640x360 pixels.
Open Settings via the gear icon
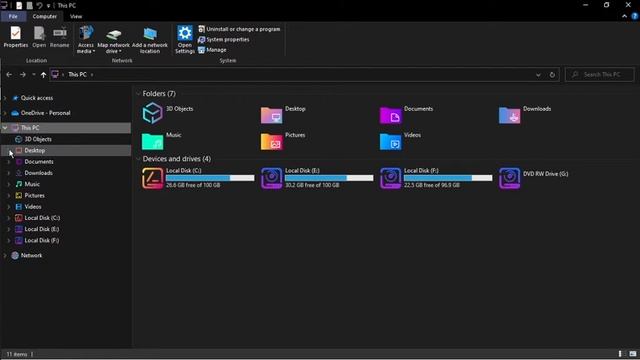(x=184, y=39)
